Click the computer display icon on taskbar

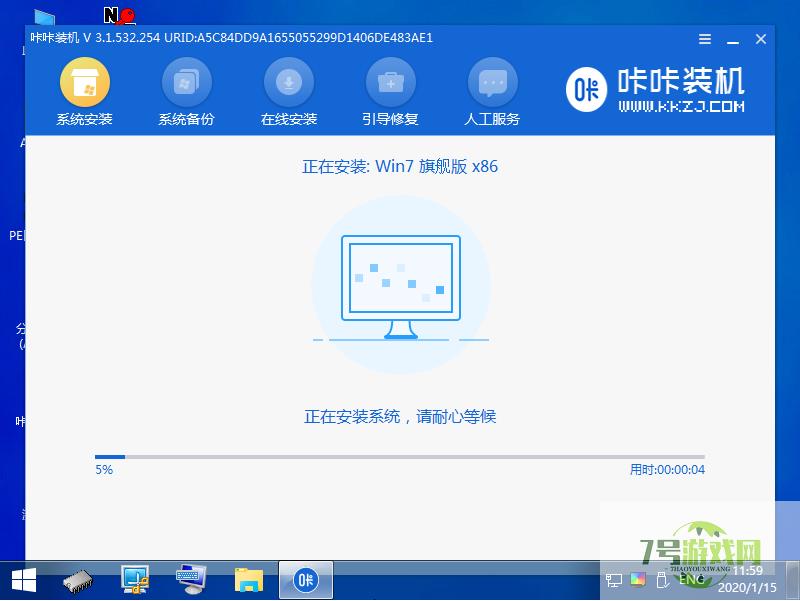pyautogui.click(x=133, y=580)
